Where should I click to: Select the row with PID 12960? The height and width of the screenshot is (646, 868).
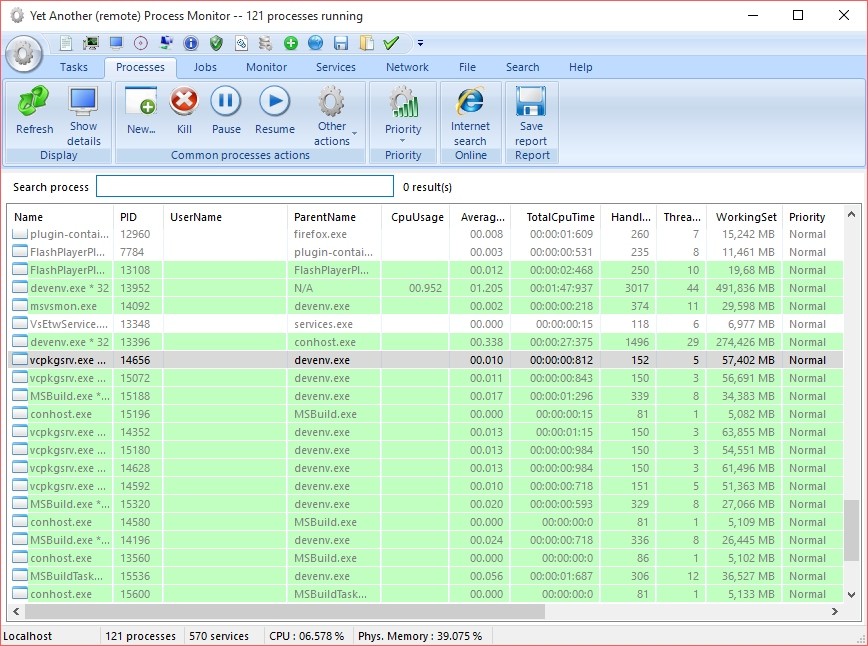(x=425, y=234)
